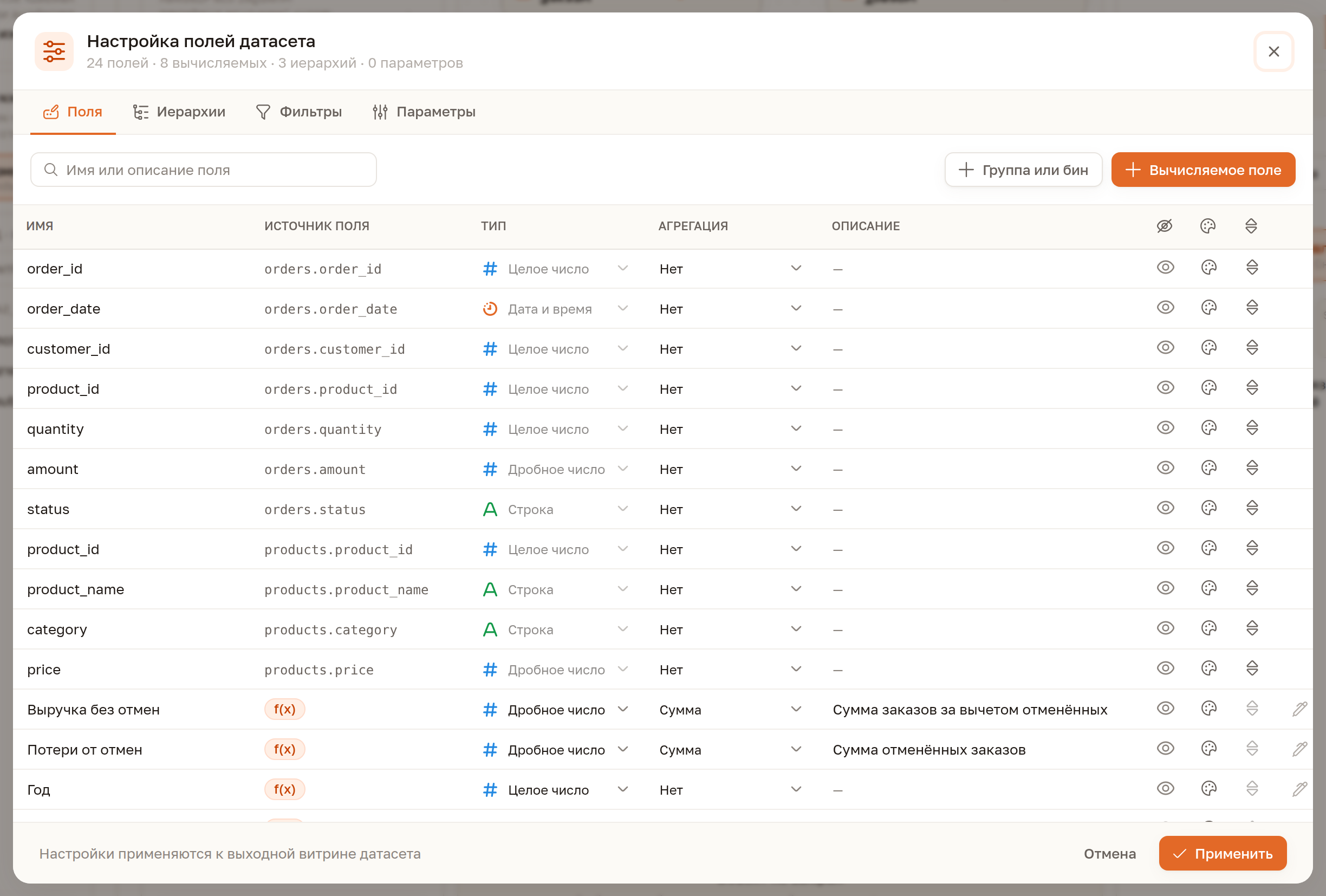Screen dimensions: 1326x896
Task: Click the sort arrows icon in column header
Action: click(x=1251, y=226)
